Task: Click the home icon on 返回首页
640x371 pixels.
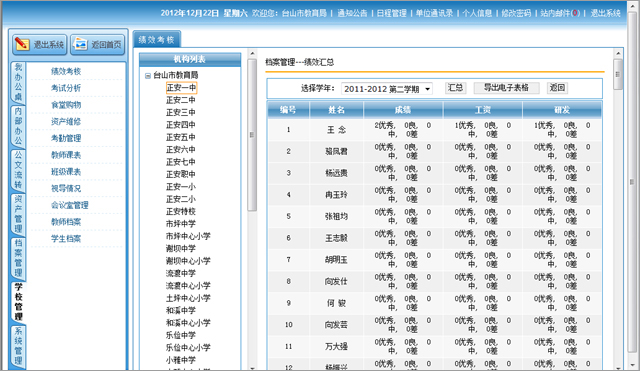Action: [x=80, y=44]
